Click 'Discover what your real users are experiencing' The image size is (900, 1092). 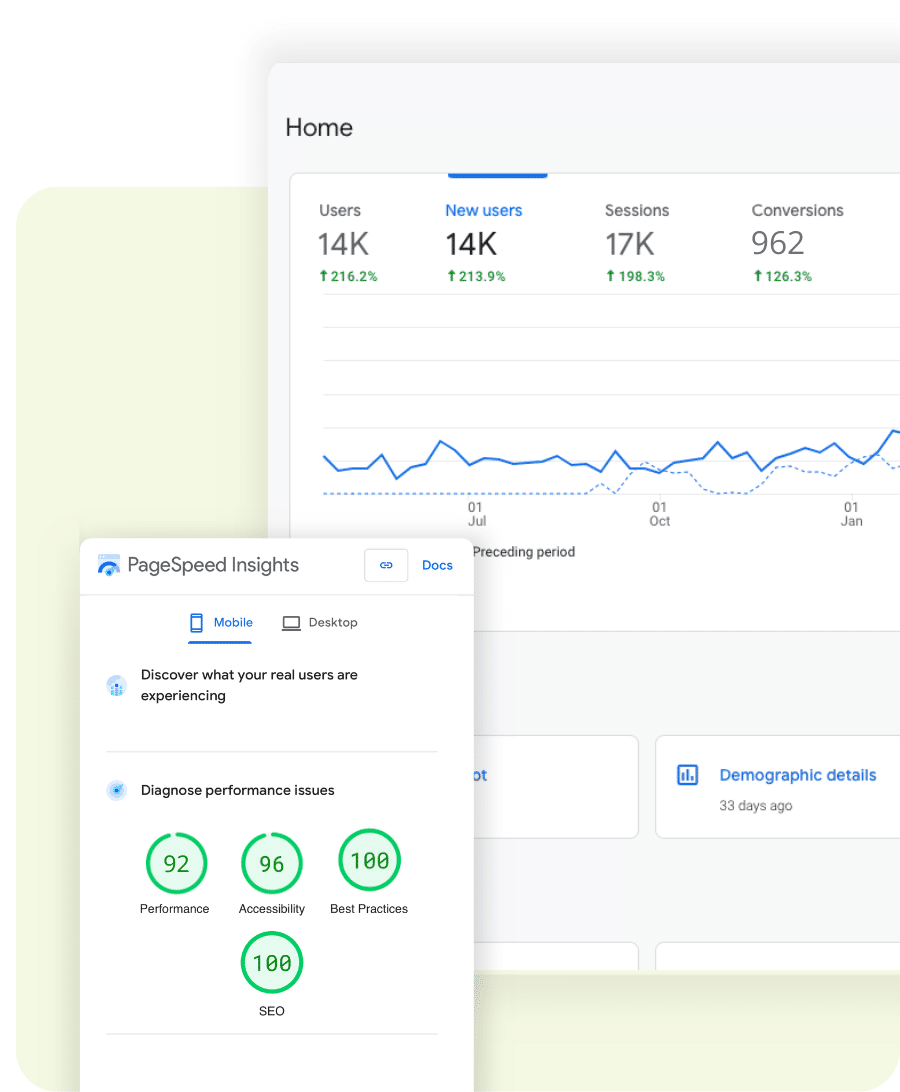[x=249, y=685]
